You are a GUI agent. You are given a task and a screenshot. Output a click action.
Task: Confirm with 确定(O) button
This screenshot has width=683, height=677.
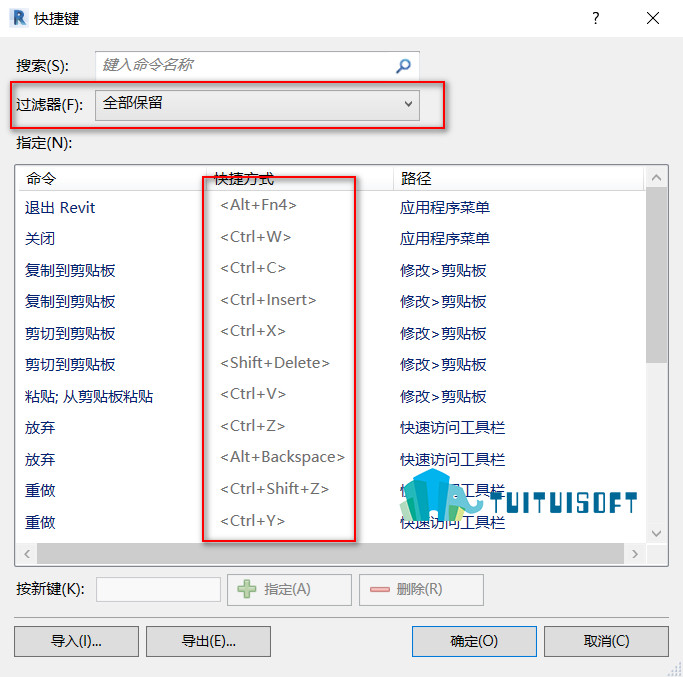click(x=474, y=641)
